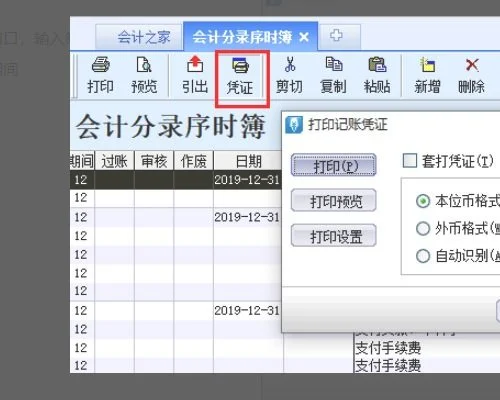The height and width of the screenshot is (400, 500).
Task: Click the 打印(P) button in dialog
Action: [x=333, y=165]
